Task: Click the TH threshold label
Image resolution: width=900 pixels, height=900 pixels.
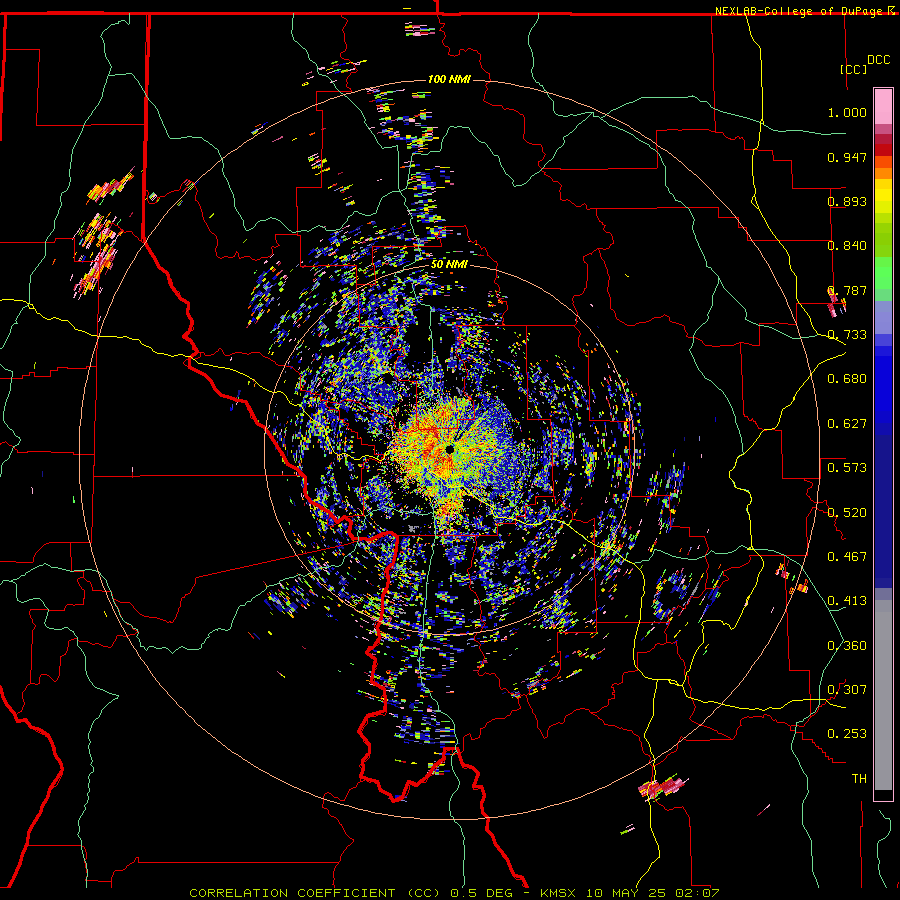Action: tap(859, 779)
